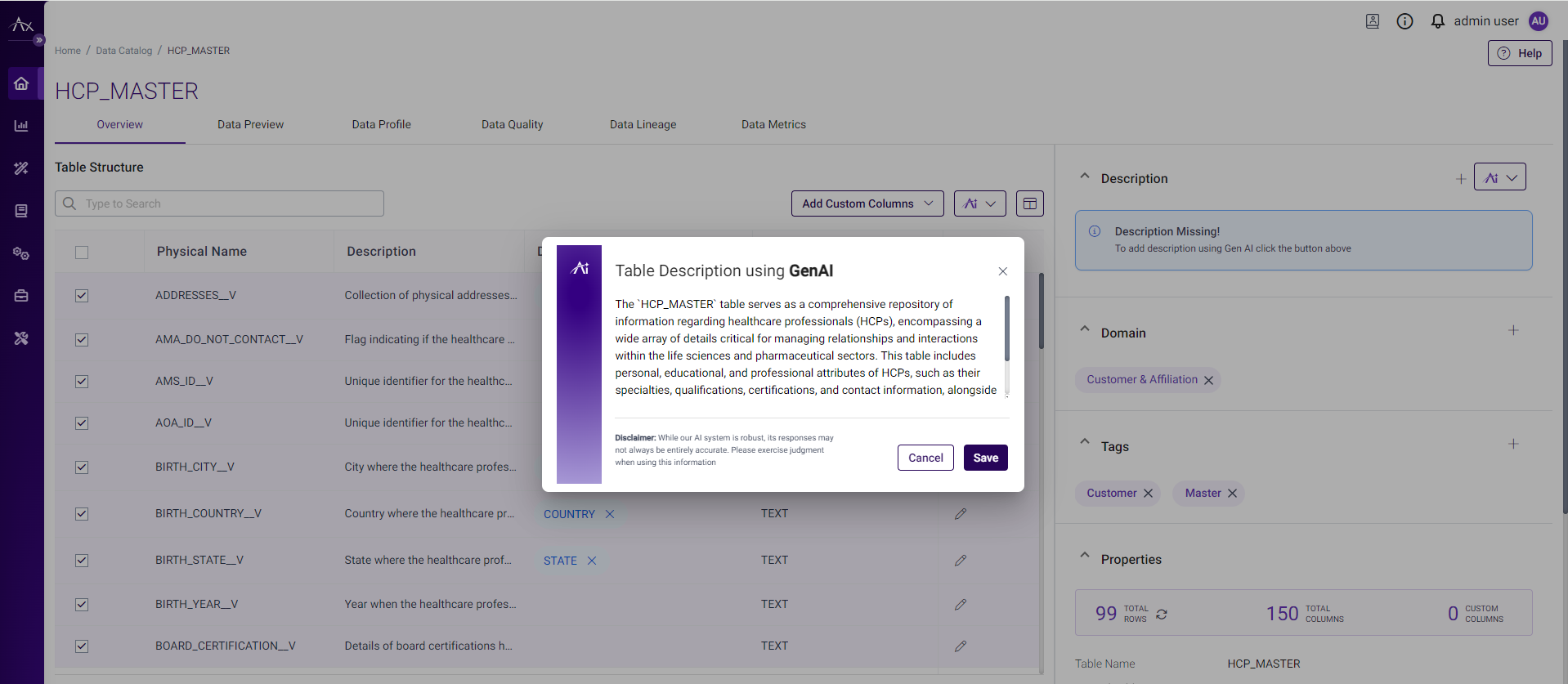The height and width of the screenshot is (684, 1568).
Task: Click the home icon in sidebar
Action: click(21, 83)
